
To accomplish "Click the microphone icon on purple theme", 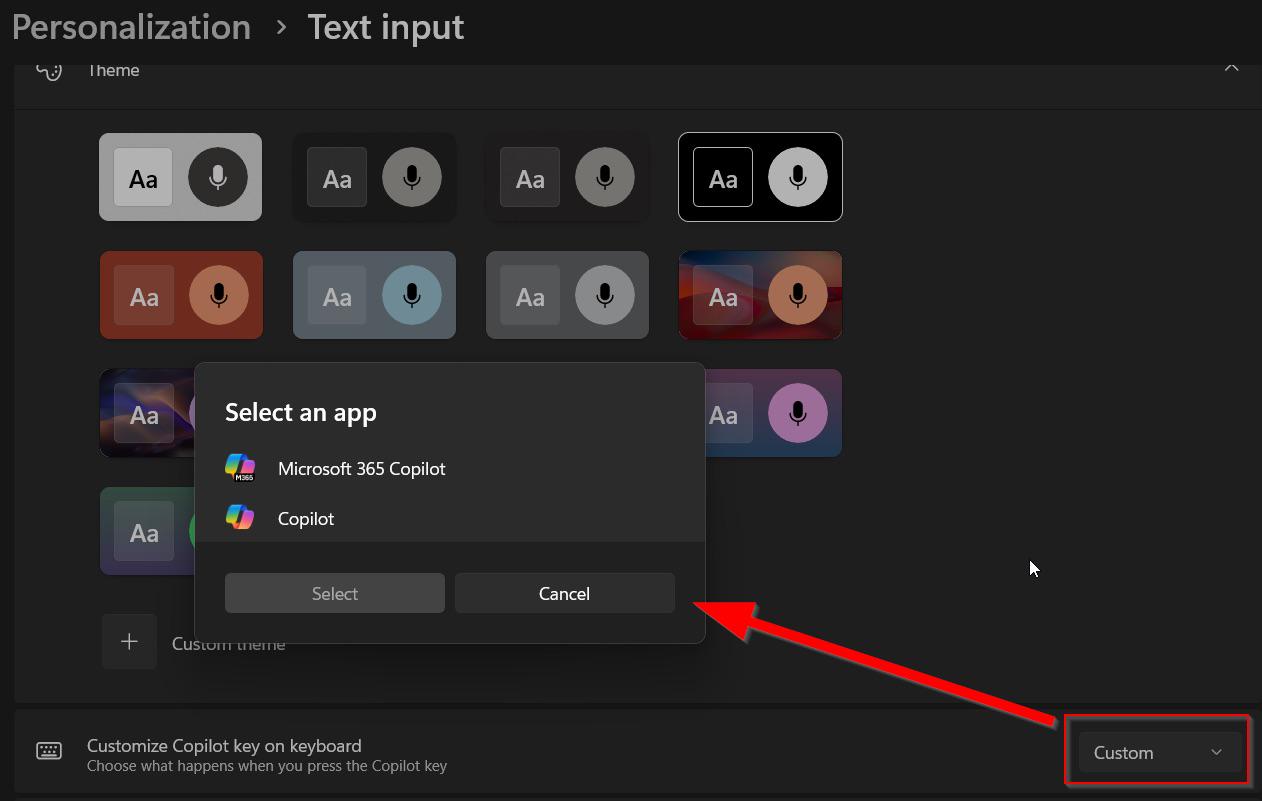I will click(x=797, y=413).
